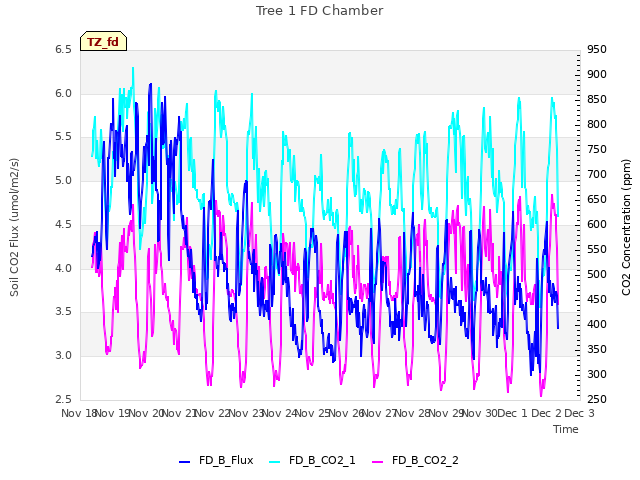Click the Time axis label
Viewport: 640px width, 480px height.
566,429
